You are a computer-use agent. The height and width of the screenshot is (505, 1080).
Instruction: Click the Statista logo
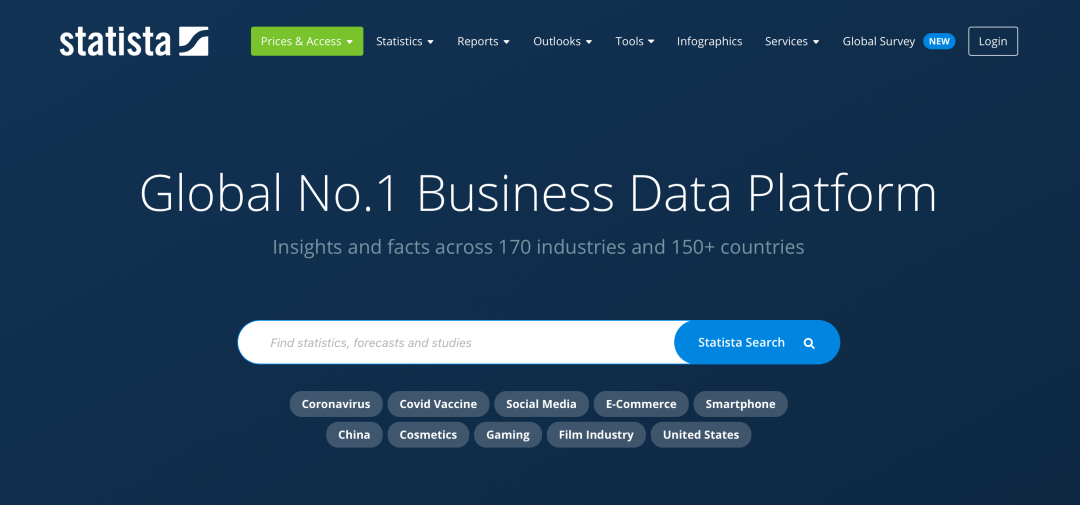click(x=134, y=41)
